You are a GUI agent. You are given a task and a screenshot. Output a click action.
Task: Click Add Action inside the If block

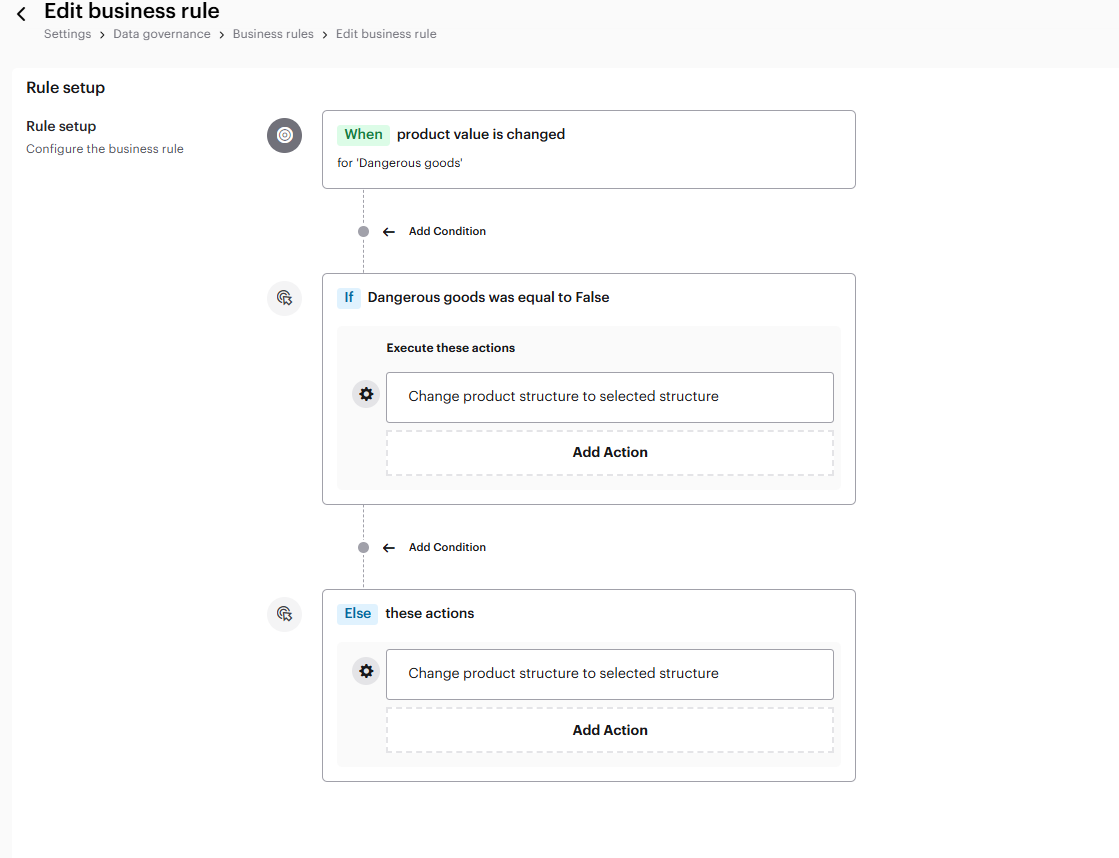pyautogui.click(x=609, y=452)
